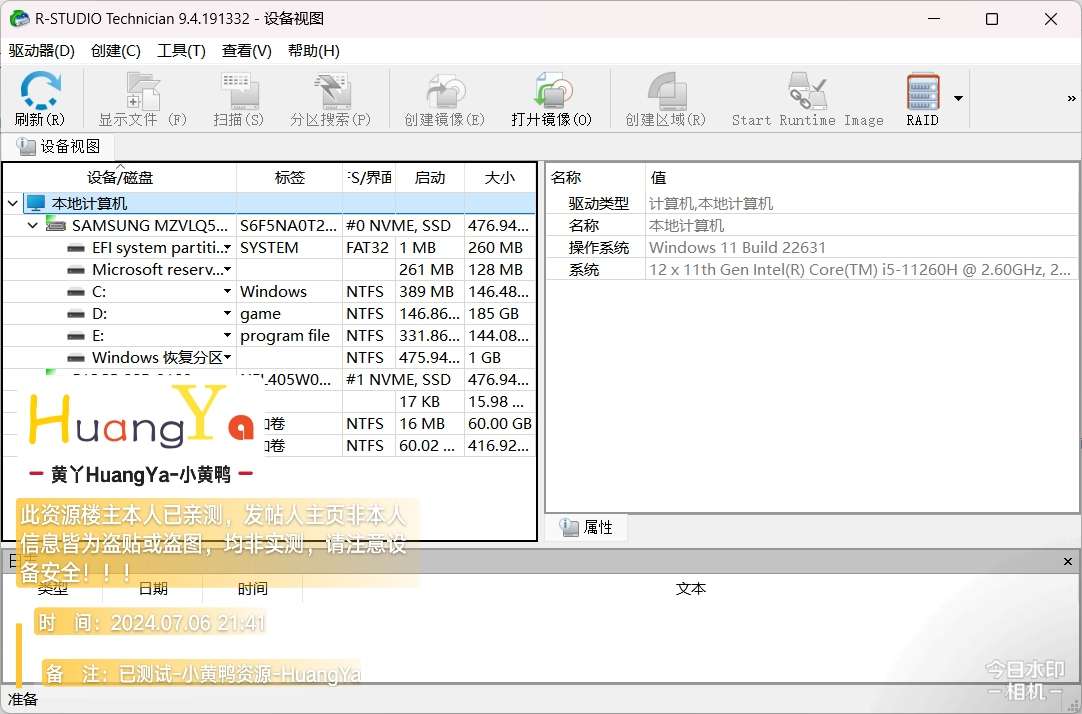This screenshot has height=714, width=1082.
Task: Open dropdown arrow on Windows 恢复分区 row
Action: click(x=228, y=358)
